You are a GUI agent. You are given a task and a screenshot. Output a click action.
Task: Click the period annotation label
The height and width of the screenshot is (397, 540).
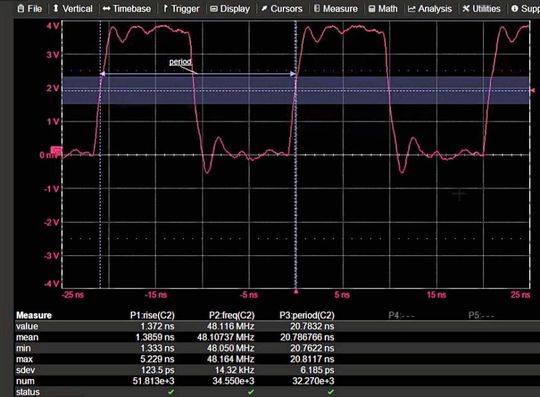(x=180, y=62)
